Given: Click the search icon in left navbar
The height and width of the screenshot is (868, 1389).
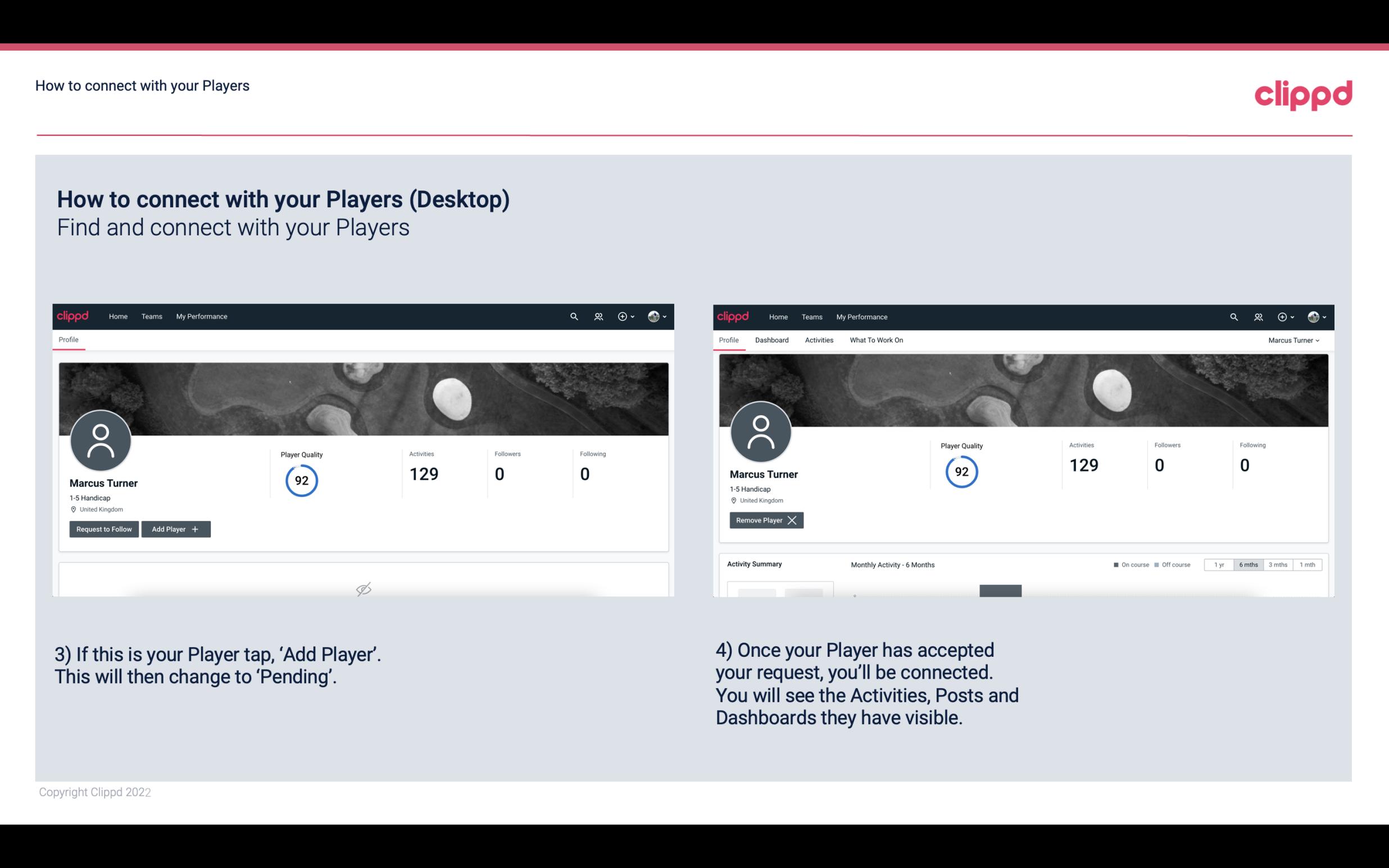Looking at the screenshot, I should [x=573, y=316].
